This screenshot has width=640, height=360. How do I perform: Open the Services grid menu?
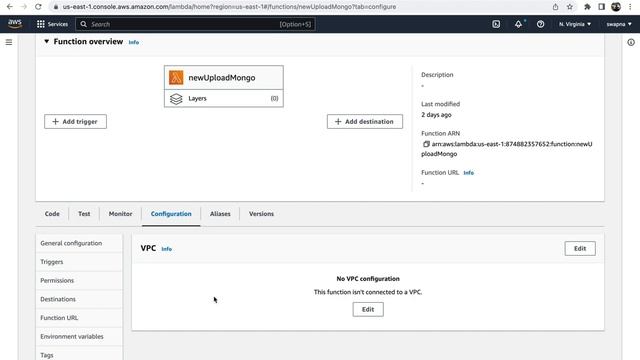pyautogui.click(x=52, y=24)
